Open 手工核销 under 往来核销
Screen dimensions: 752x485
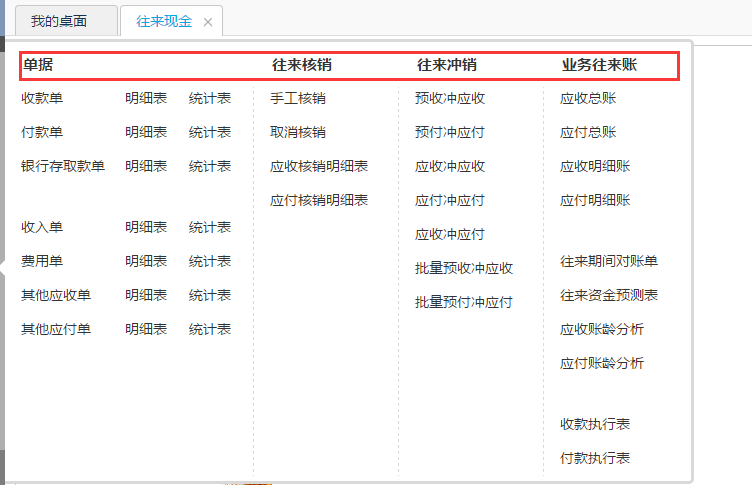pos(297,98)
